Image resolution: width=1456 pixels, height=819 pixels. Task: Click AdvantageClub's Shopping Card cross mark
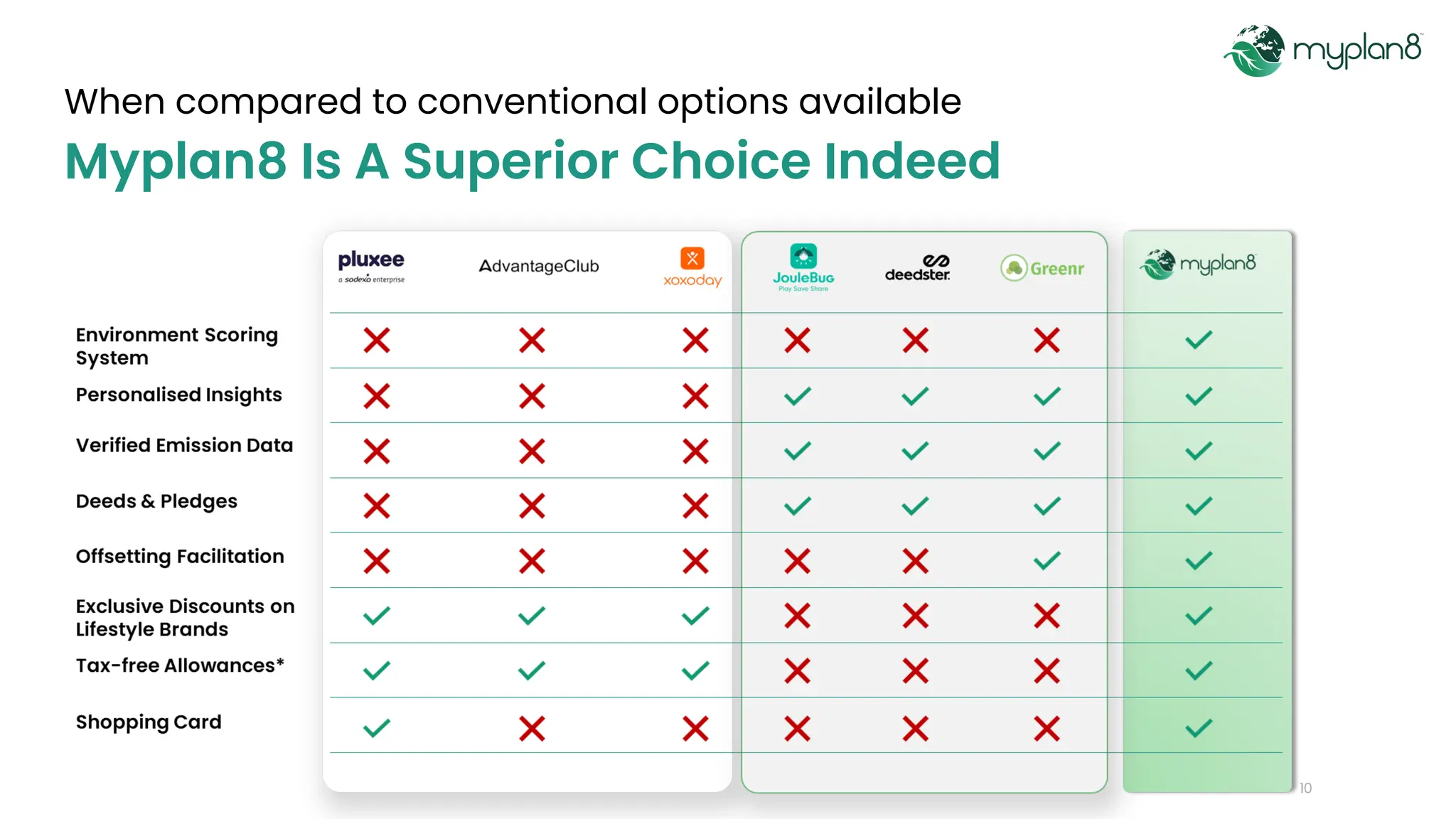click(x=532, y=728)
